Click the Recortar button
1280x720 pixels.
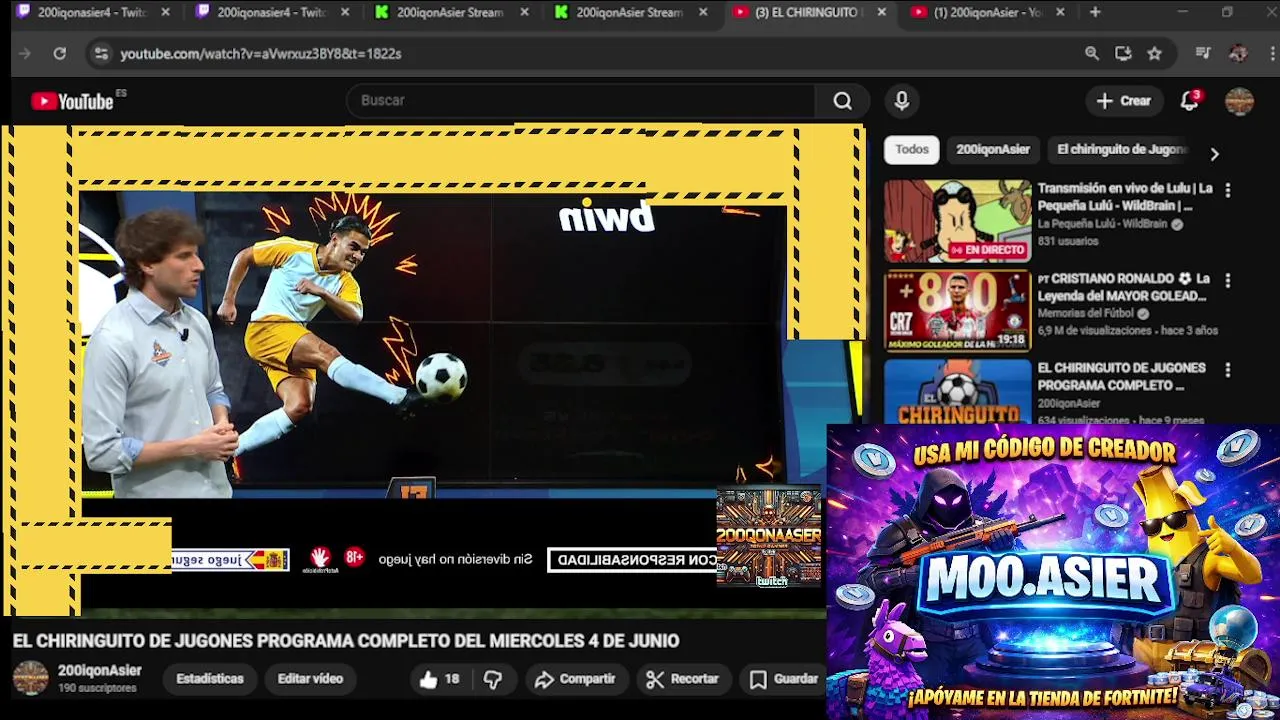[x=683, y=679]
